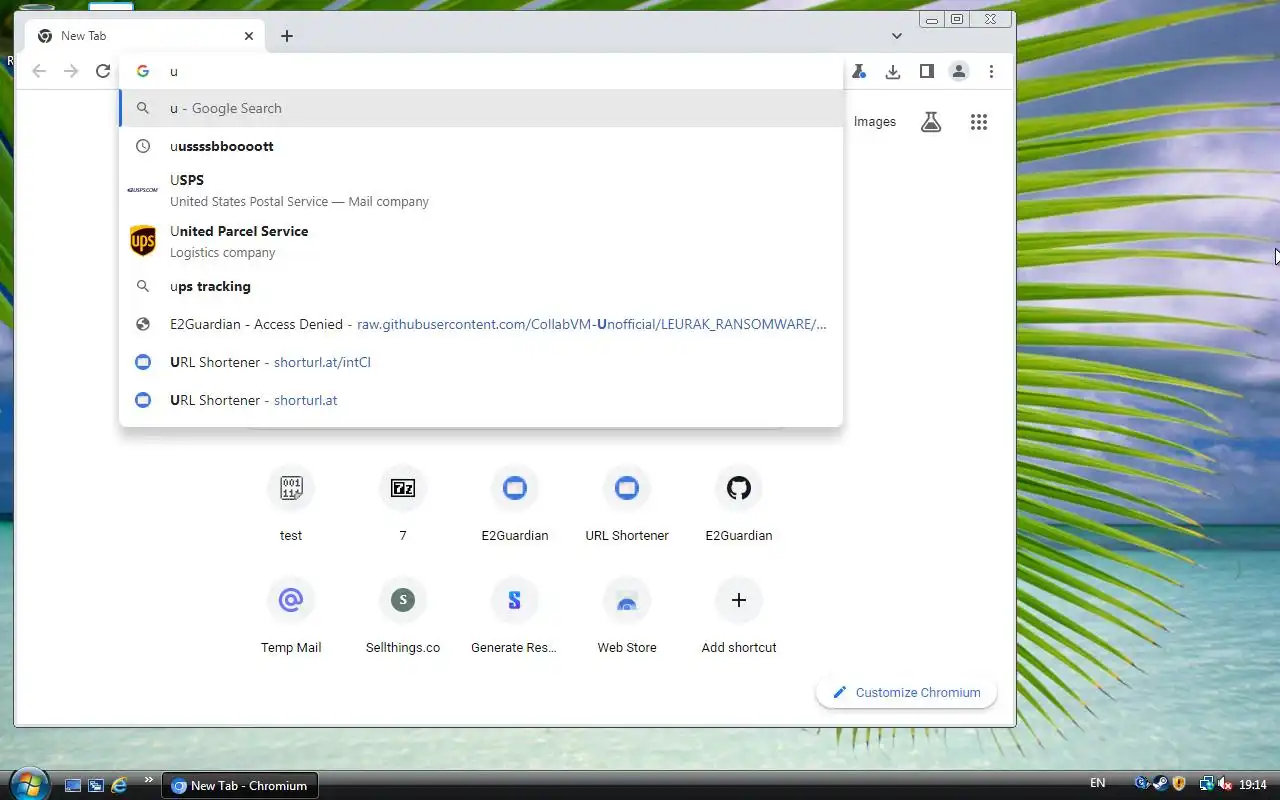Open the first E2Guardian shortcut tile
1280x800 pixels.
tap(515, 504)
